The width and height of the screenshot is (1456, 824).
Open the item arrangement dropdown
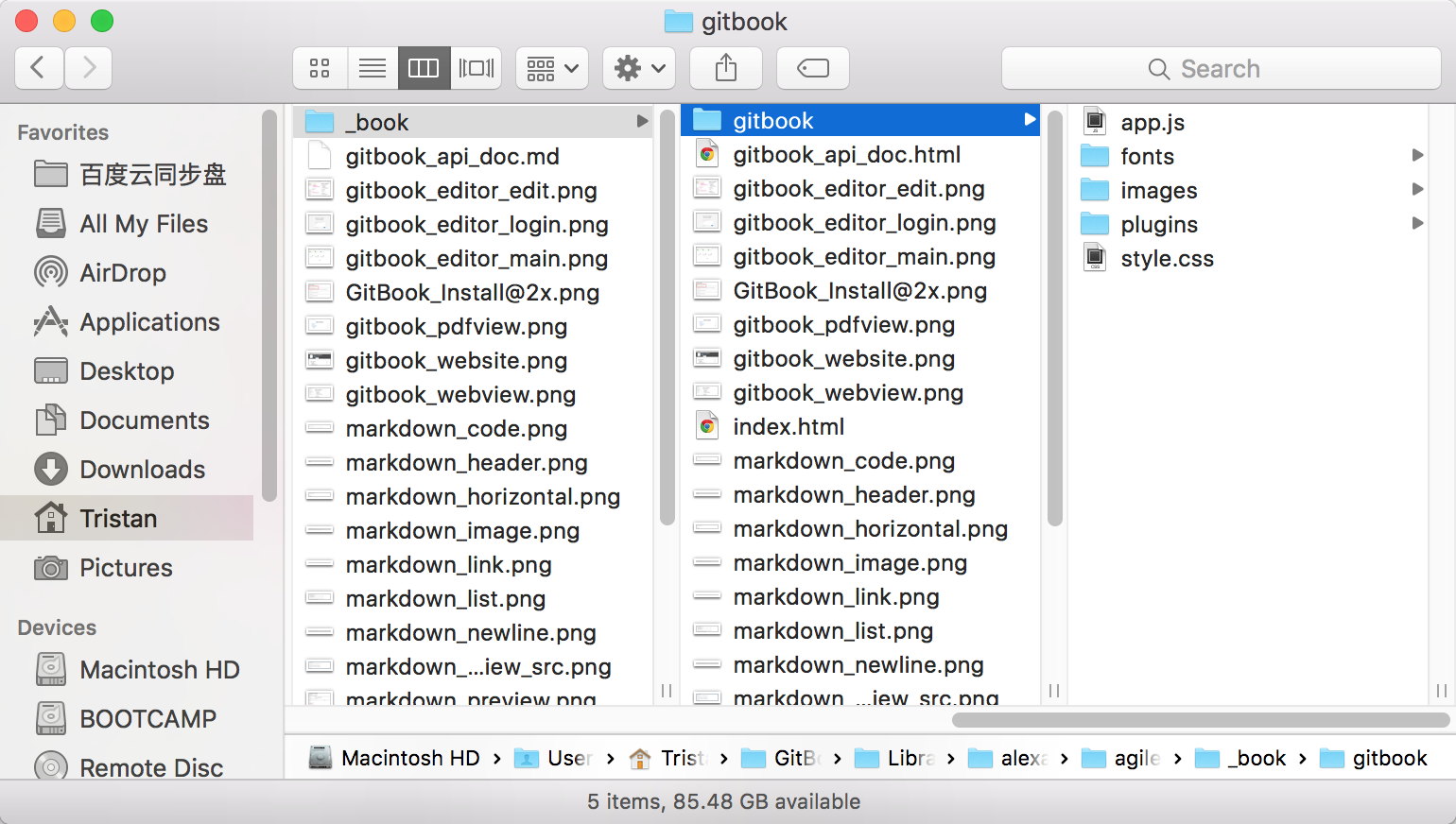point(553,68)
